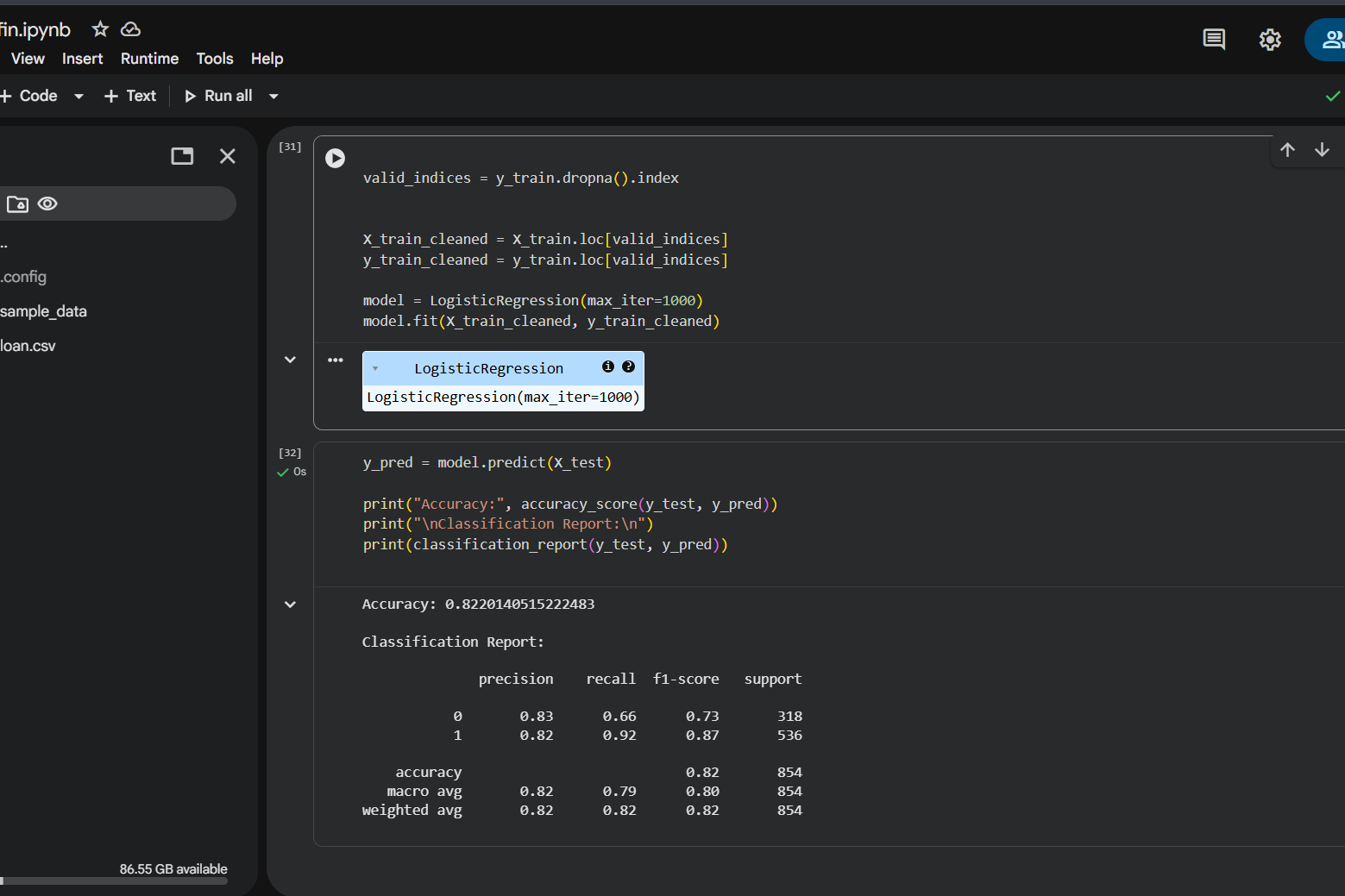Click the upload to session storage folder icon

click(x=17, y=204)
